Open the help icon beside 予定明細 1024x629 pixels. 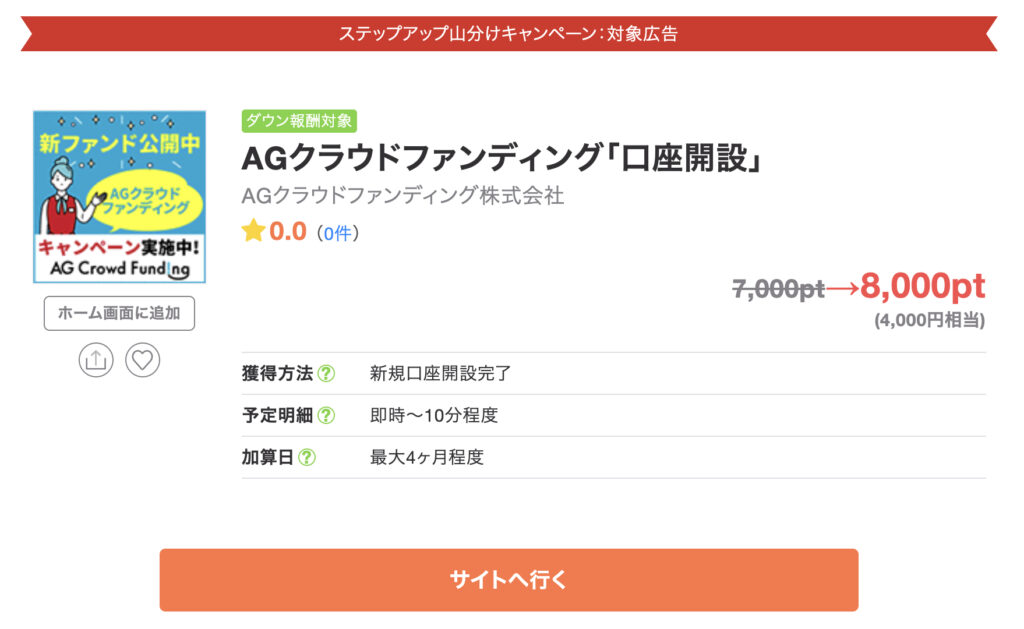coord(326,416)
